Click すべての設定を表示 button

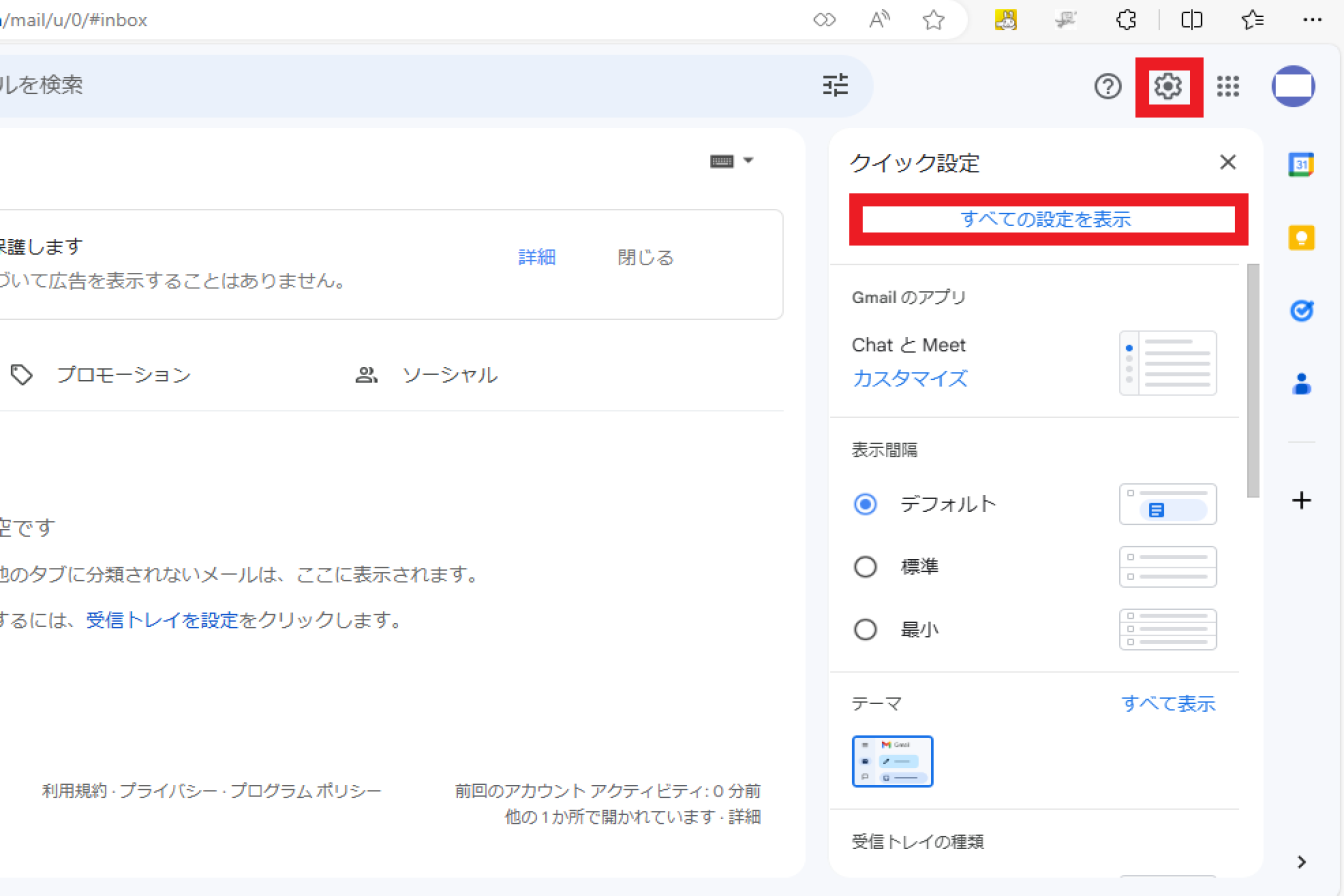pos(1046,220)
